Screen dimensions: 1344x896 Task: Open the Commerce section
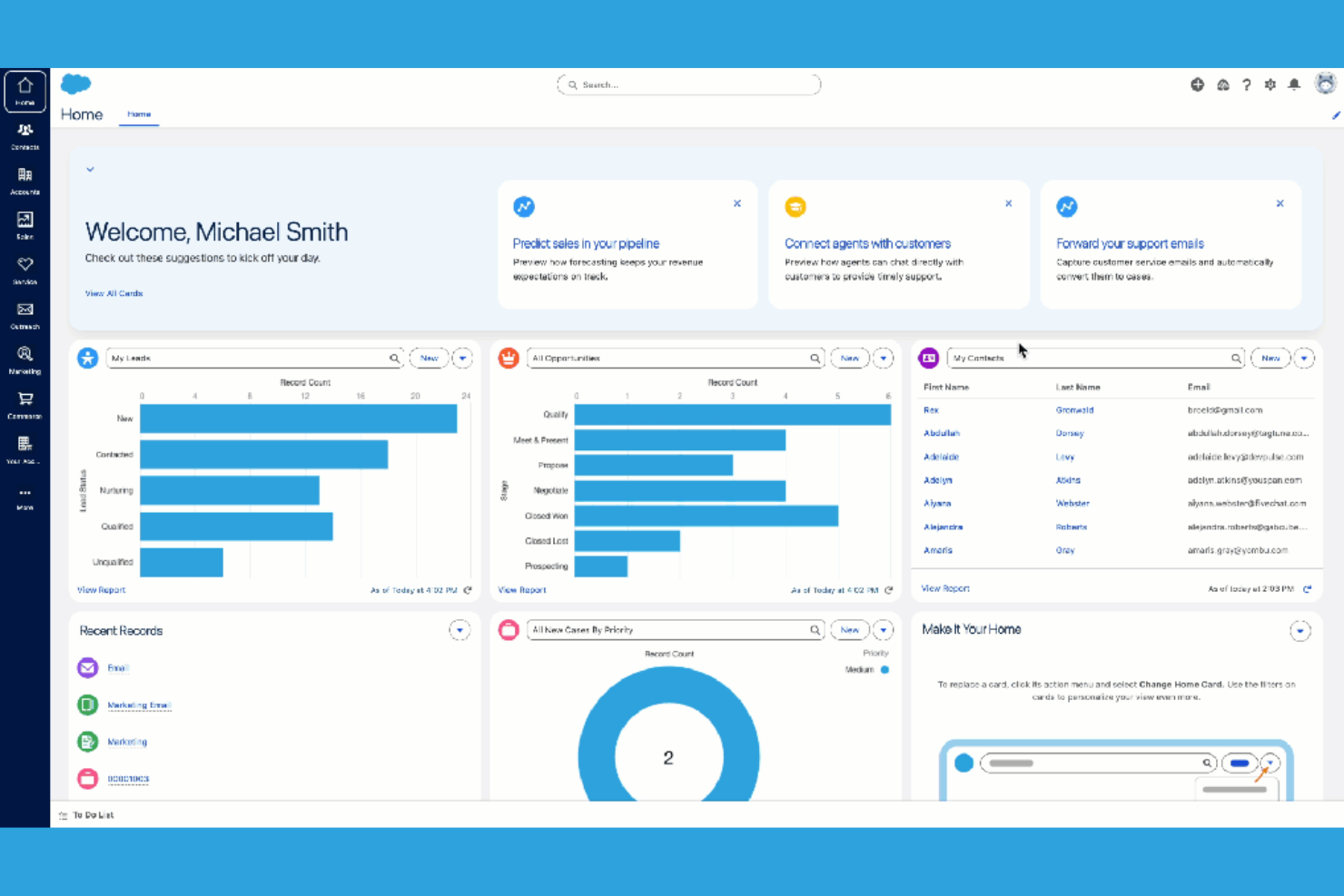tap(24, 403)
